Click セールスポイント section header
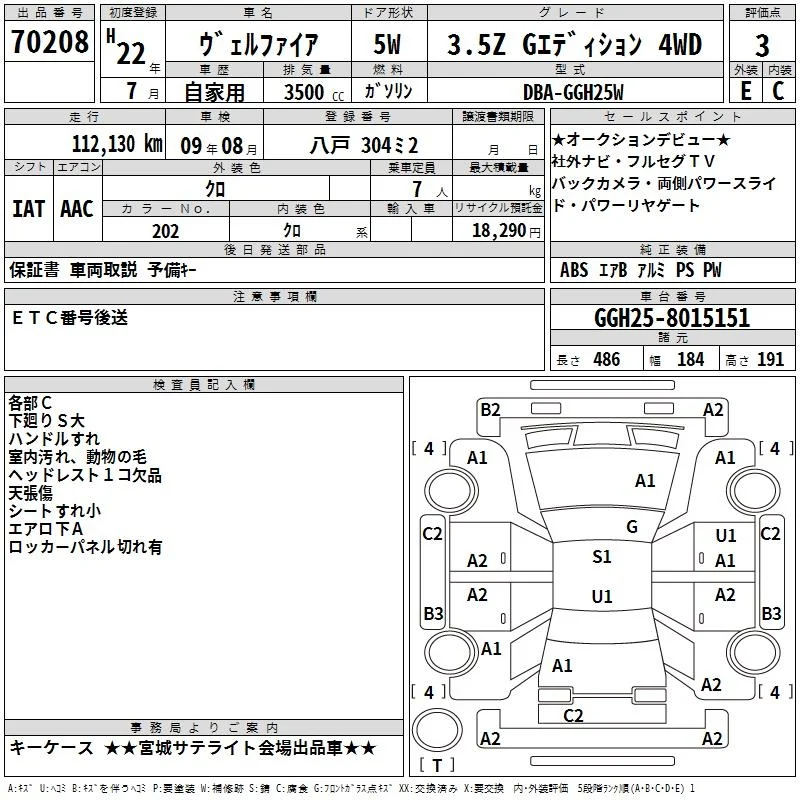The image size is (800, 800). coord(672,116)
